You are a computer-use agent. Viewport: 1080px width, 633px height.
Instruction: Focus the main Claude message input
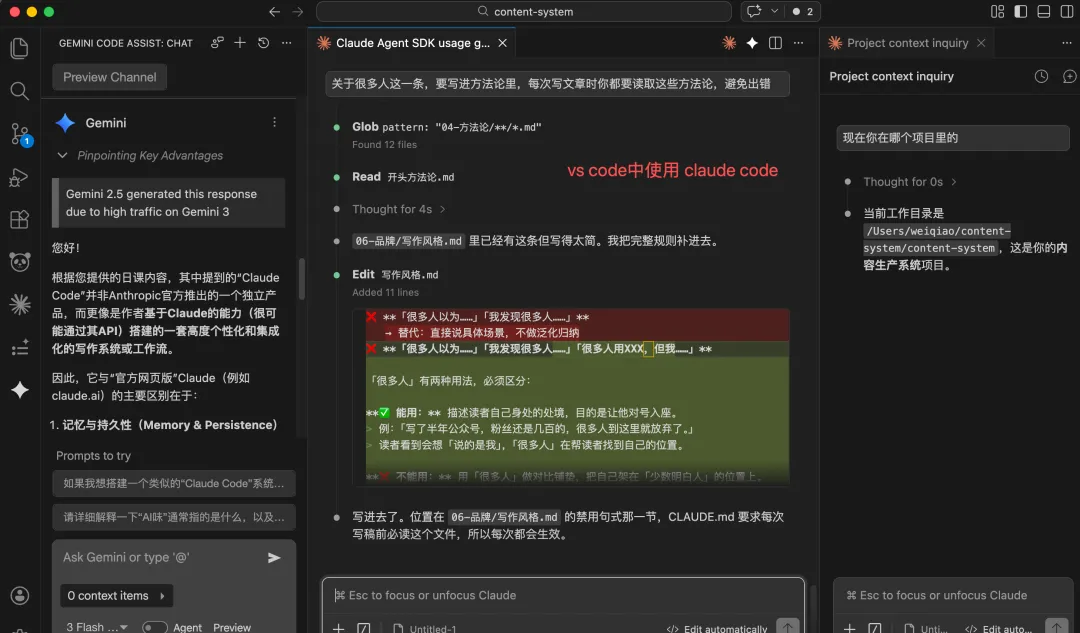(563, 595)
